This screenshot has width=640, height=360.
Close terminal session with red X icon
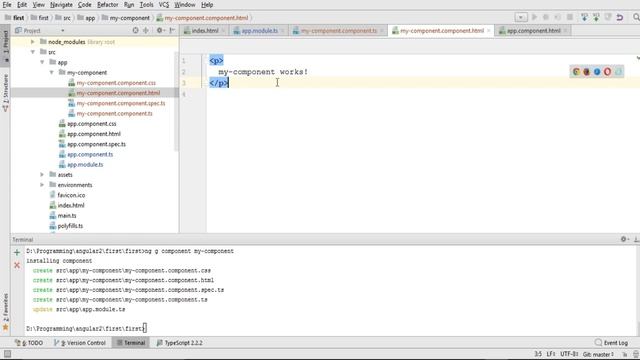17,265
